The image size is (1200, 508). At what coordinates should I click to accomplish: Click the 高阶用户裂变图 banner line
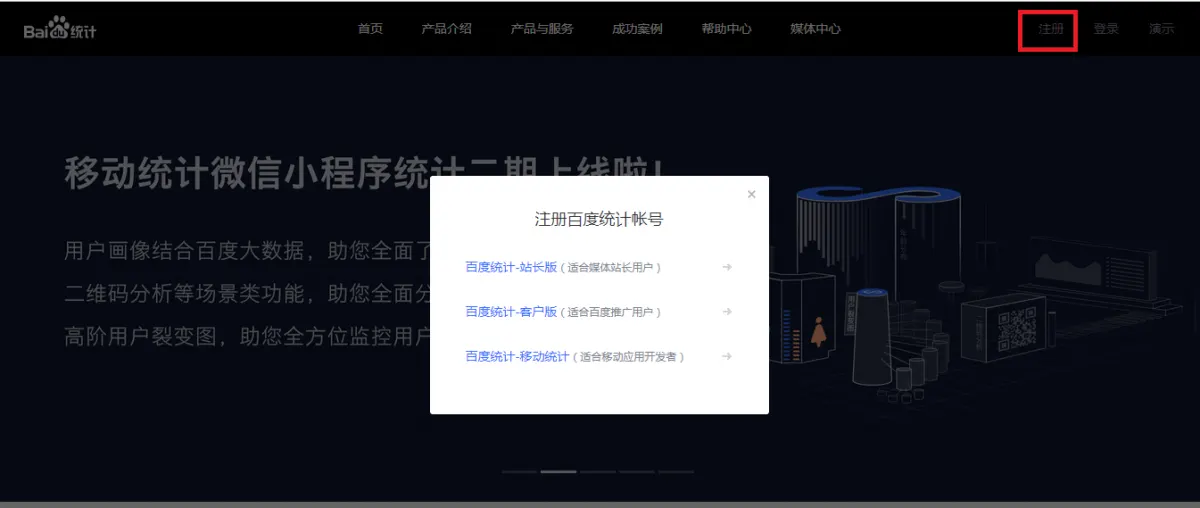tap(247, 337)
